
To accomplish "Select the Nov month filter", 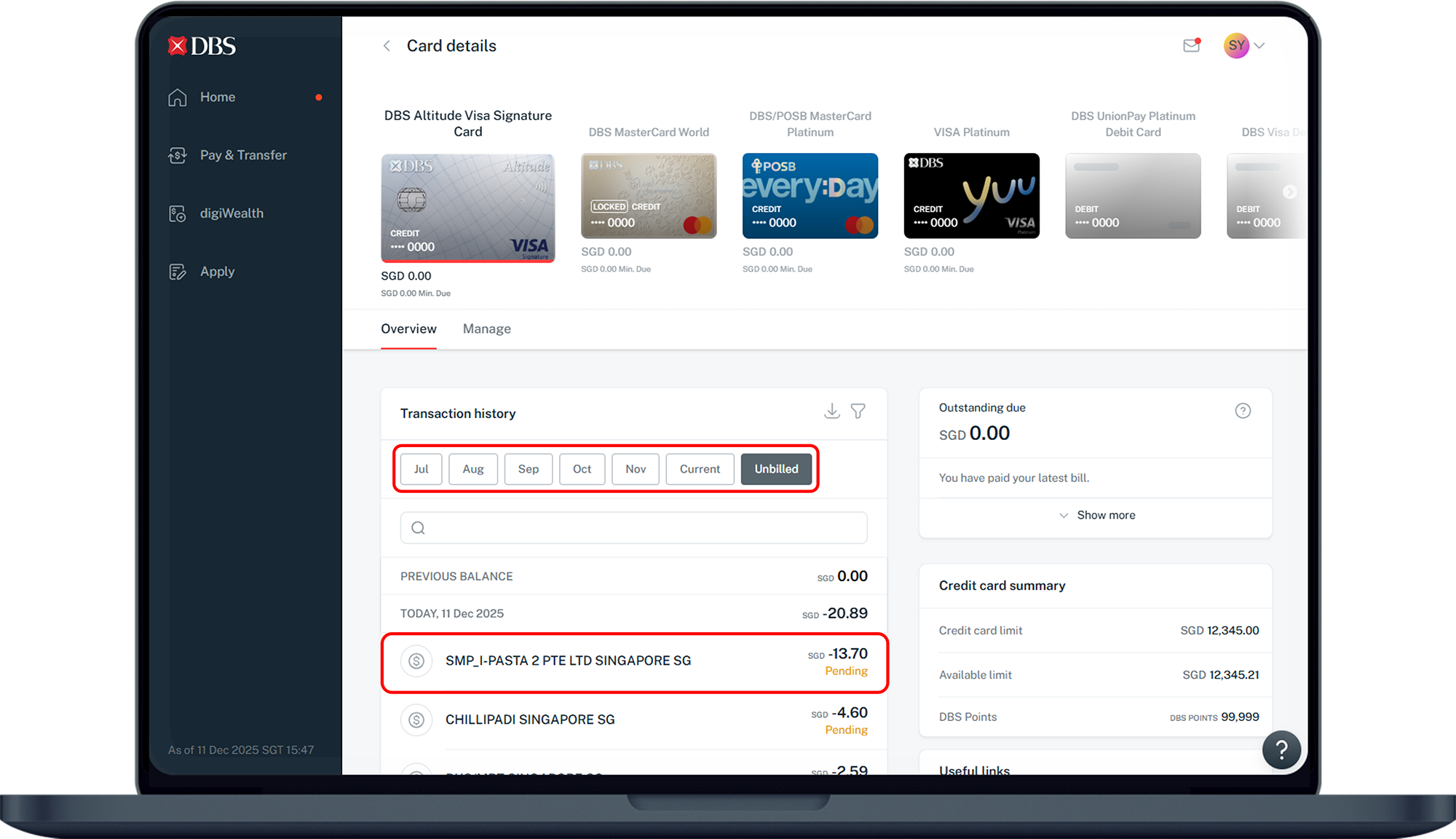I will point(635,469).
